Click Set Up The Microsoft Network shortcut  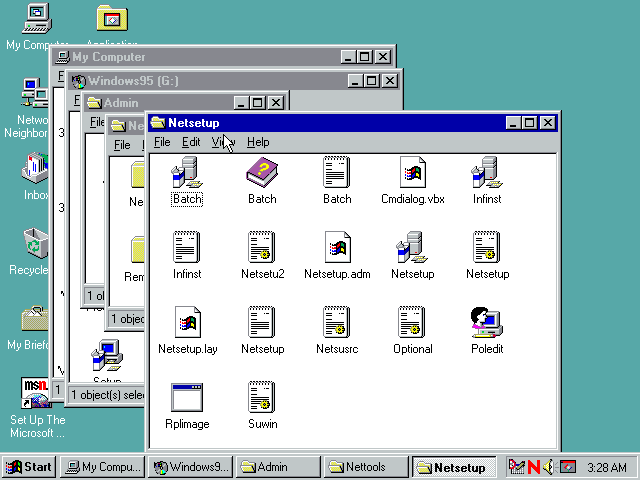pos(36,393)
